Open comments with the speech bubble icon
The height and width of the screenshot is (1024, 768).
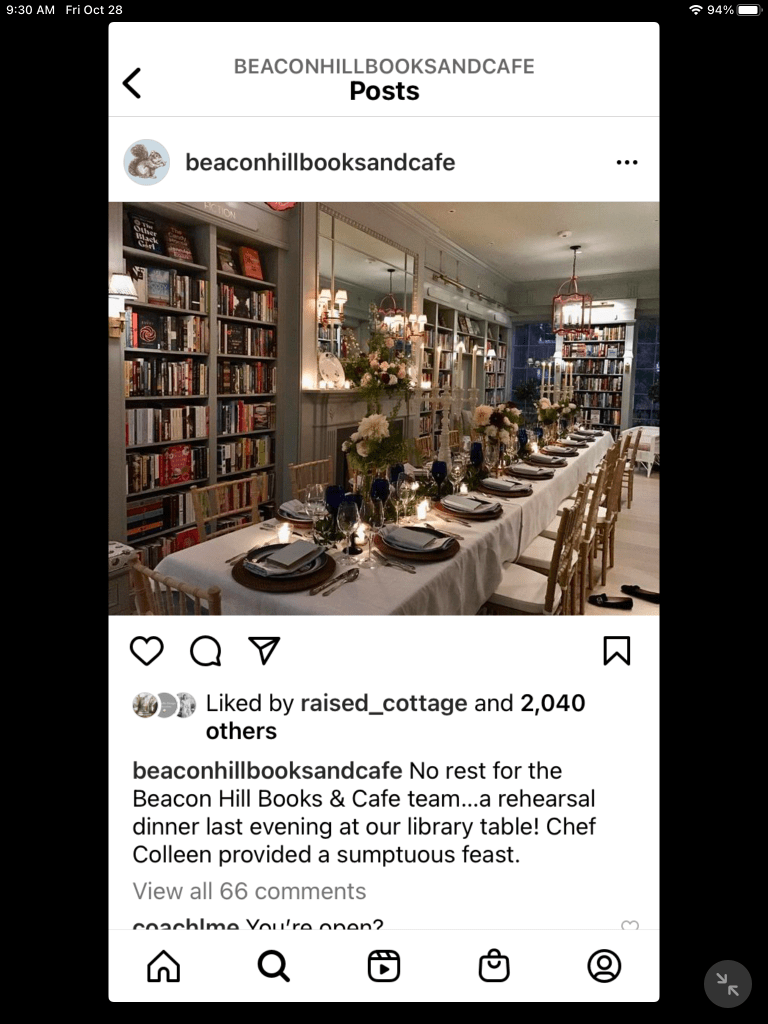(206, 650)
